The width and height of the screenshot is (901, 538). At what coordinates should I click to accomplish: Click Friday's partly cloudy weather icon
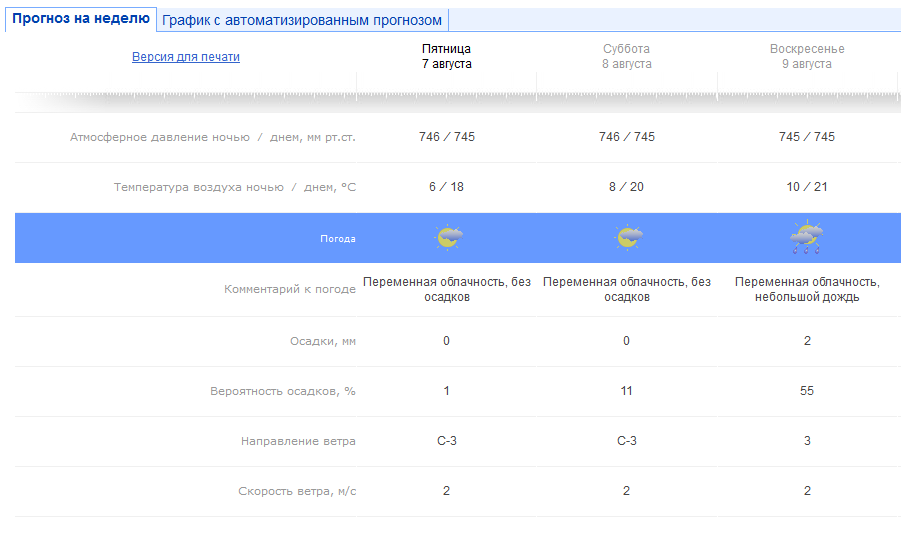click(x=448, y=238)
